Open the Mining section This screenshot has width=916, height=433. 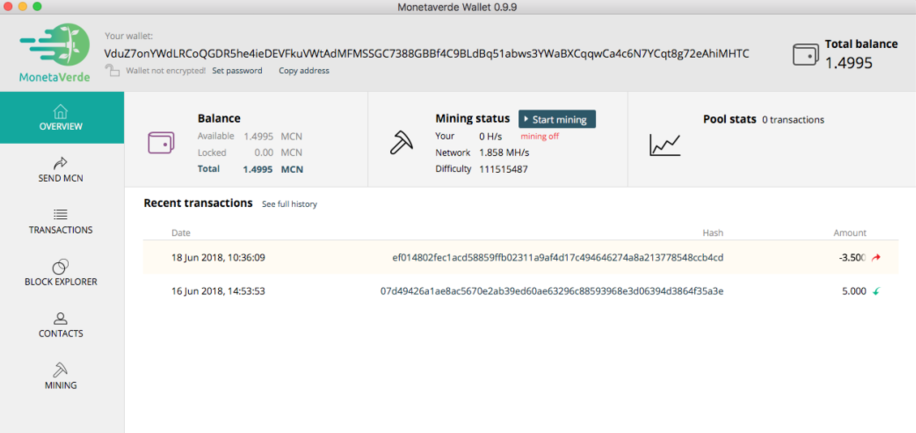point(61,376)
